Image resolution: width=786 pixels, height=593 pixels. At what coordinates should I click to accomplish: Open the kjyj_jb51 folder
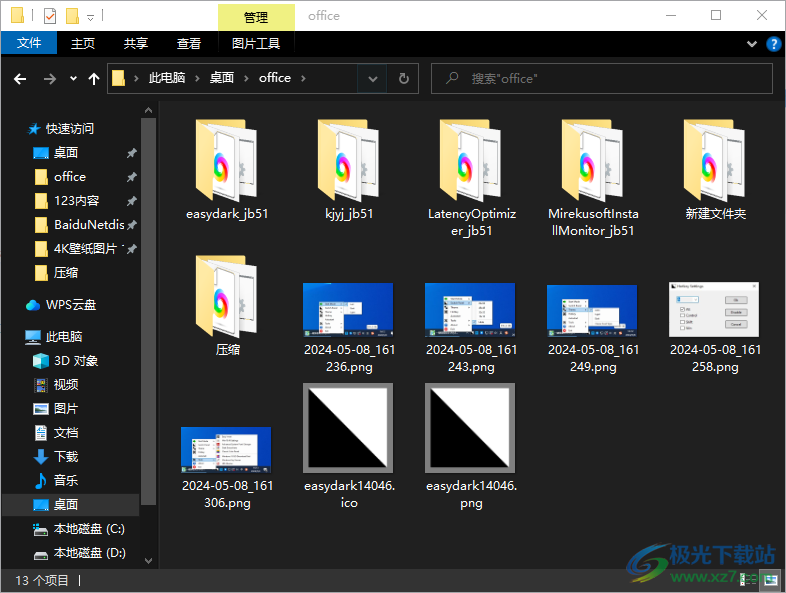349,170
